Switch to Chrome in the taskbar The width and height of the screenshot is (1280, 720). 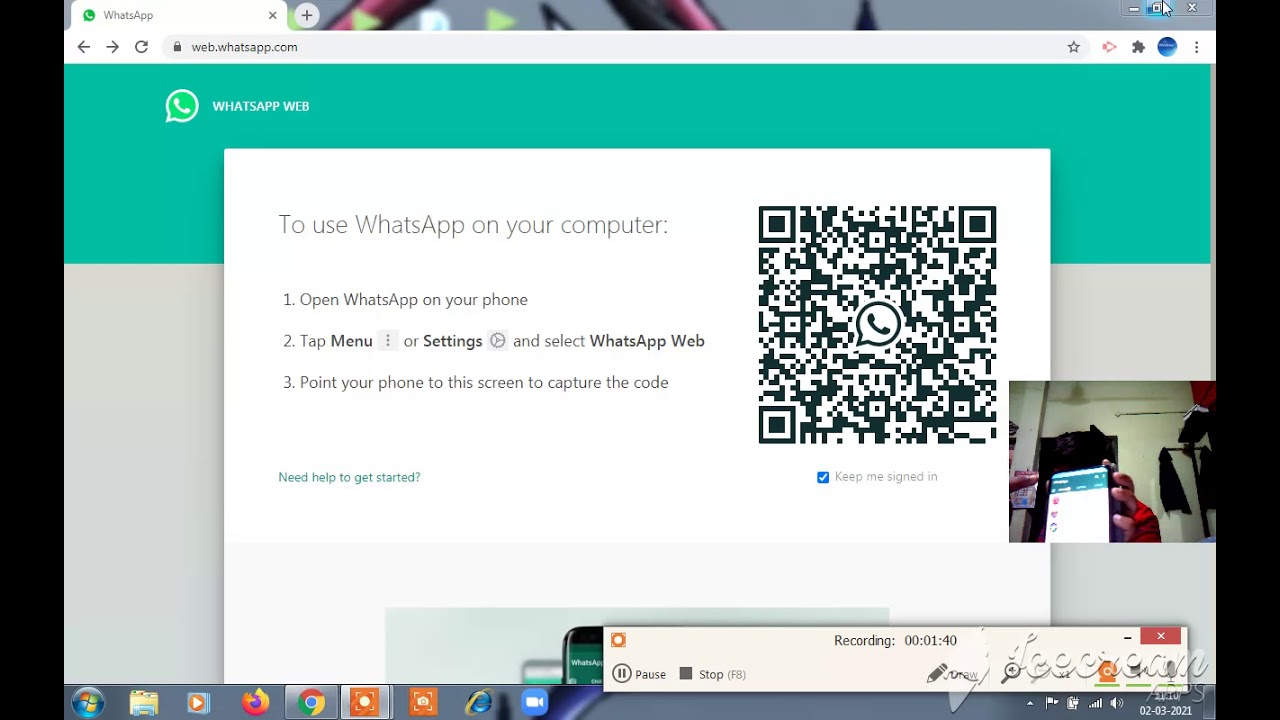[311, 703]
